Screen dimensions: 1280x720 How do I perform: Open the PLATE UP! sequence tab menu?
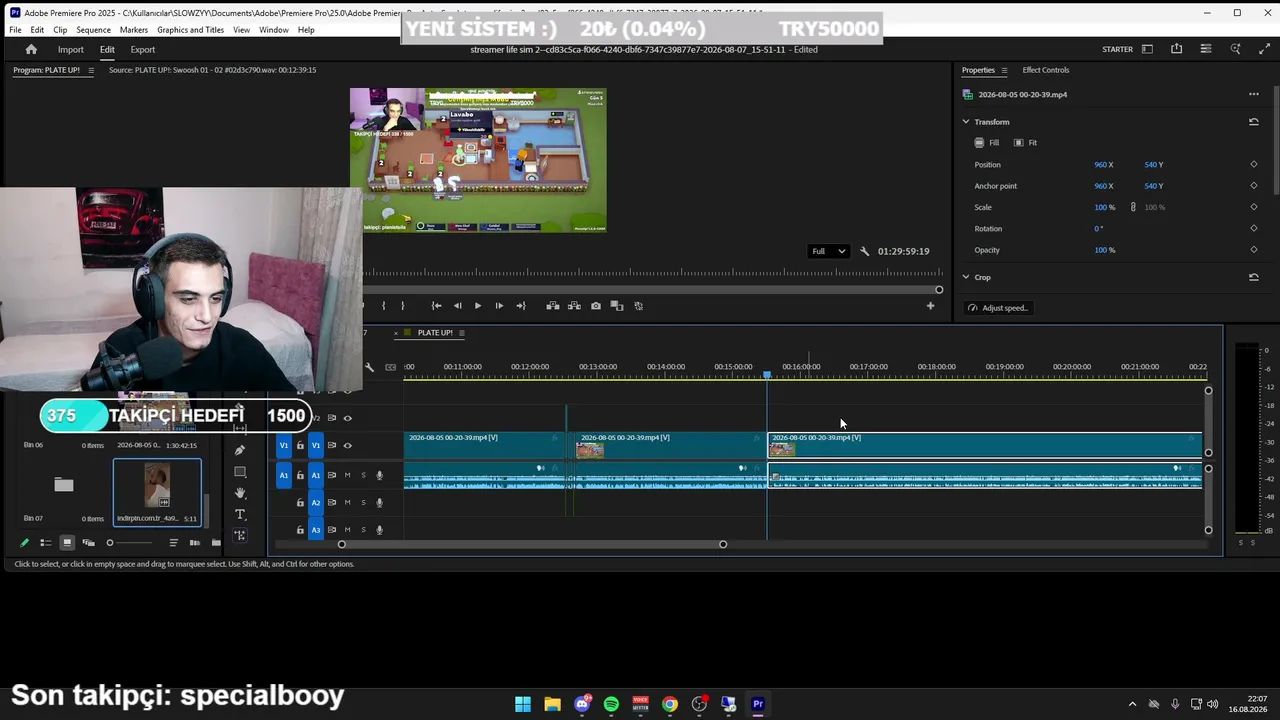coord(461,333)
